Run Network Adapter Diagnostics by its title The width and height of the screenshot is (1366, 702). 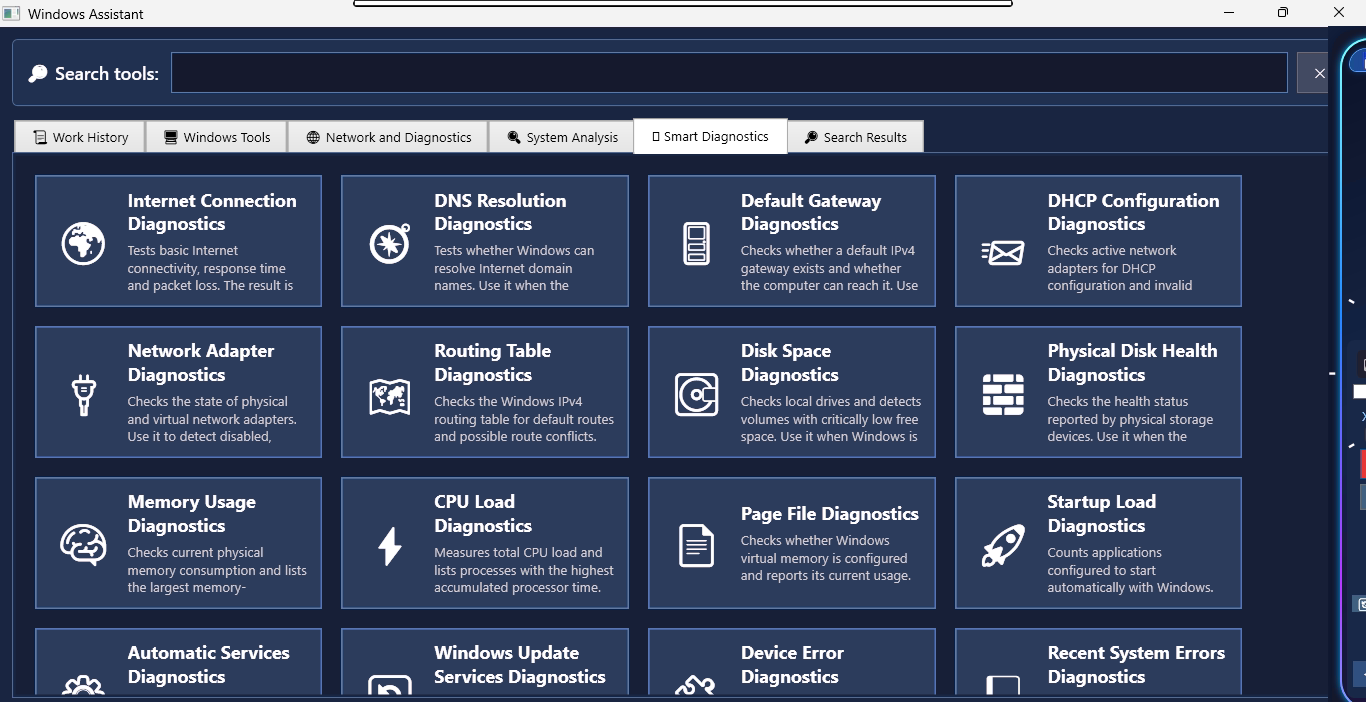tap(201, 363)
